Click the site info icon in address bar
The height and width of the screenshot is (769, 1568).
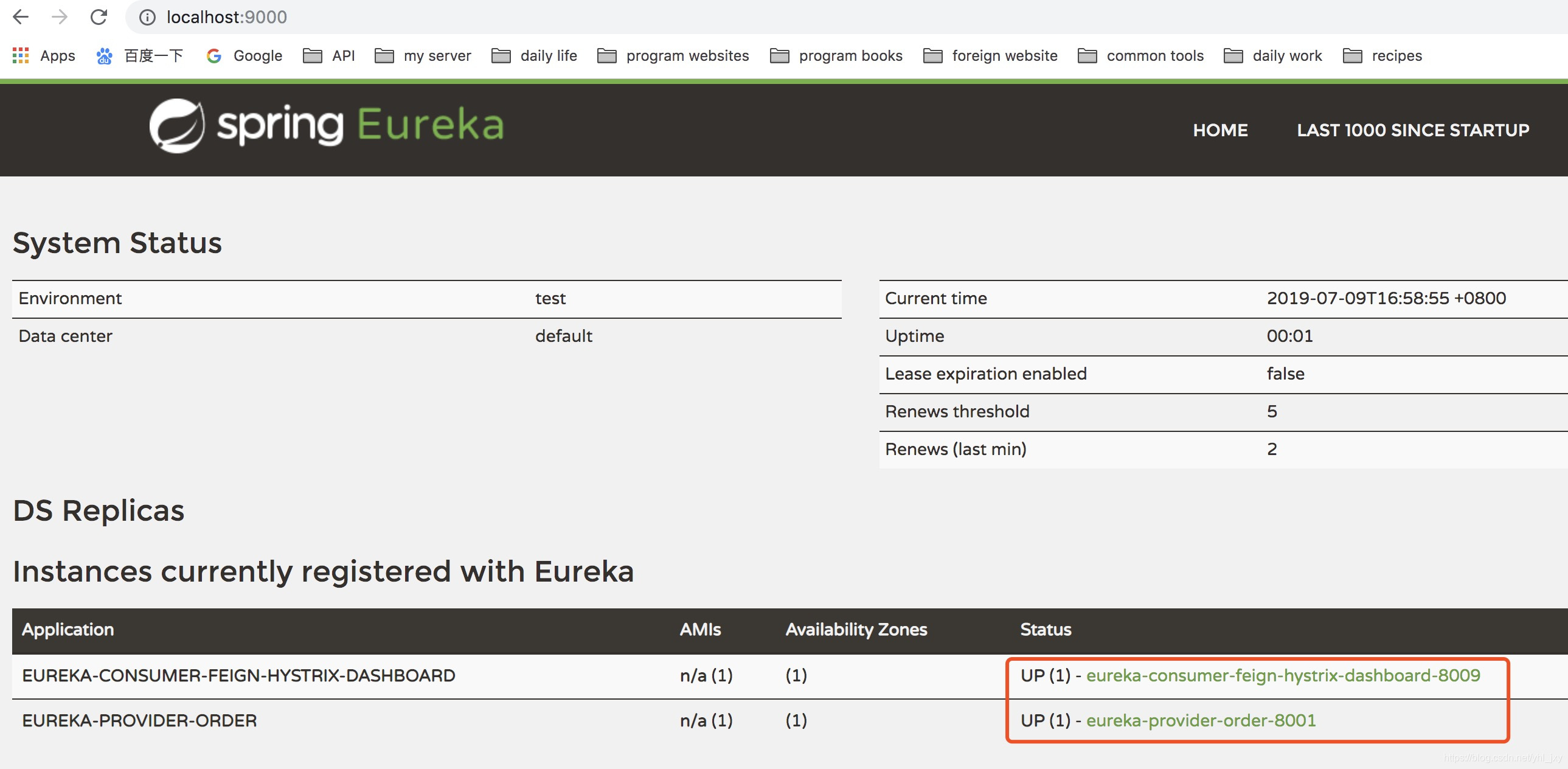pos(147,17)
